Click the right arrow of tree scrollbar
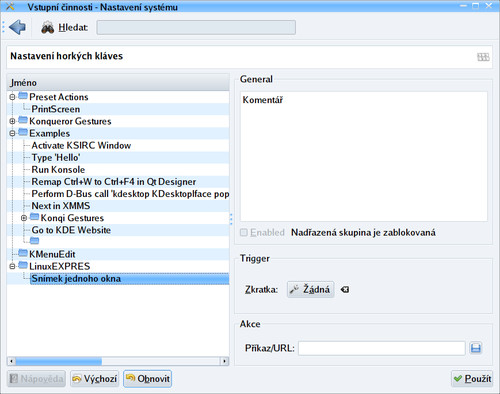Image resolution: width=500 pixels, height=394 pixels. tap(224, 361)
